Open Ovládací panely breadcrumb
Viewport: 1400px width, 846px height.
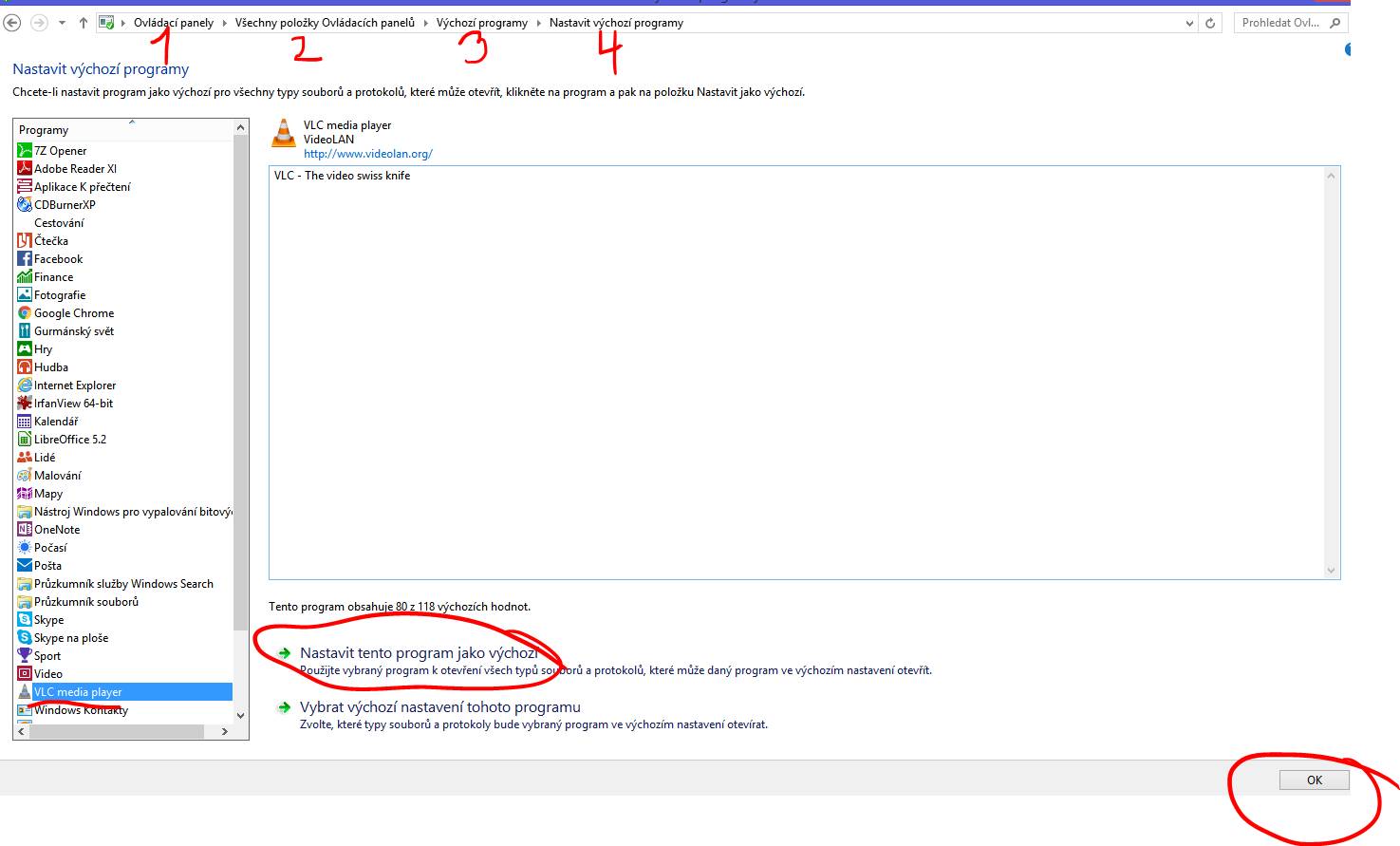point(174,23)
